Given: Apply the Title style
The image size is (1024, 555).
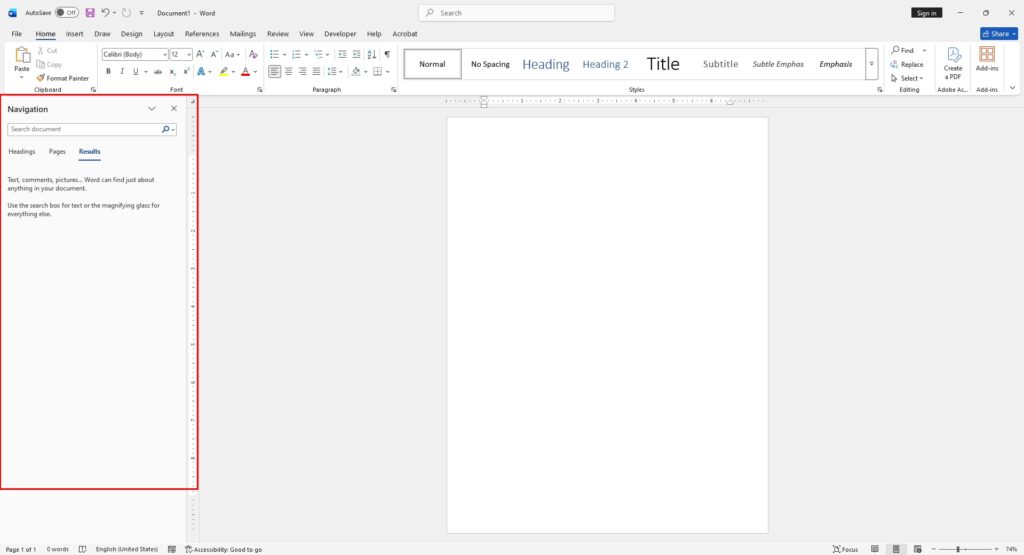Looking at the screenshot, I should [x=663, y=64].
